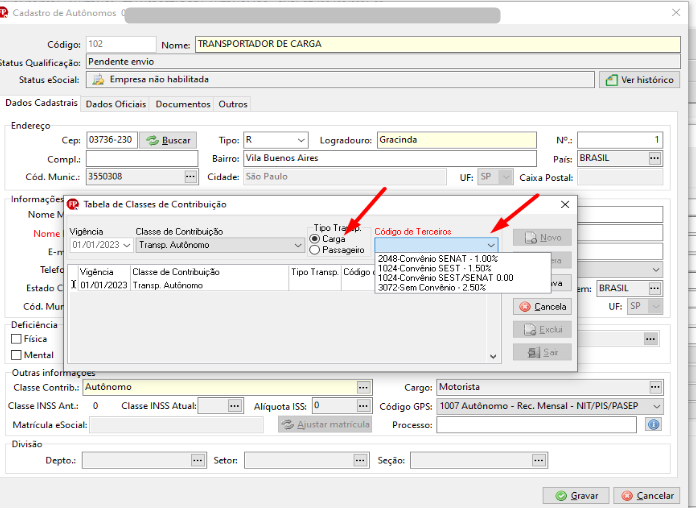Click the Código field 102
The image size is (696, 514).
(x=121, y=44)
